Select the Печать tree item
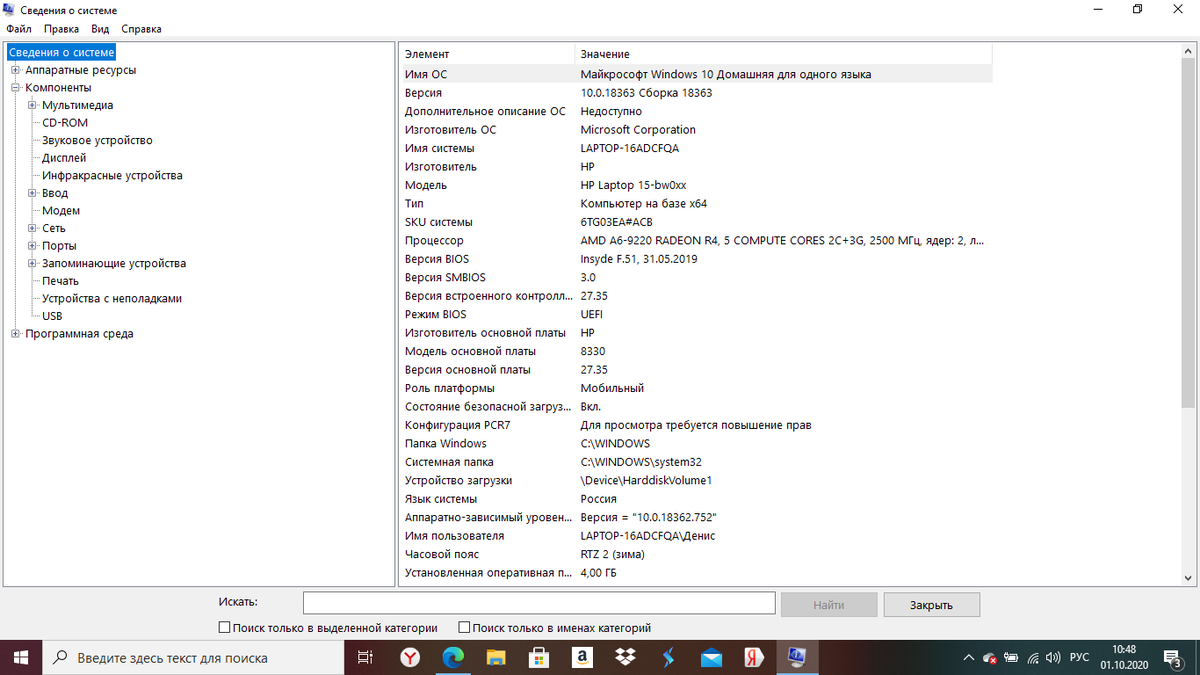Viewport: 1200px width, 675px height. tap(60, 281)
